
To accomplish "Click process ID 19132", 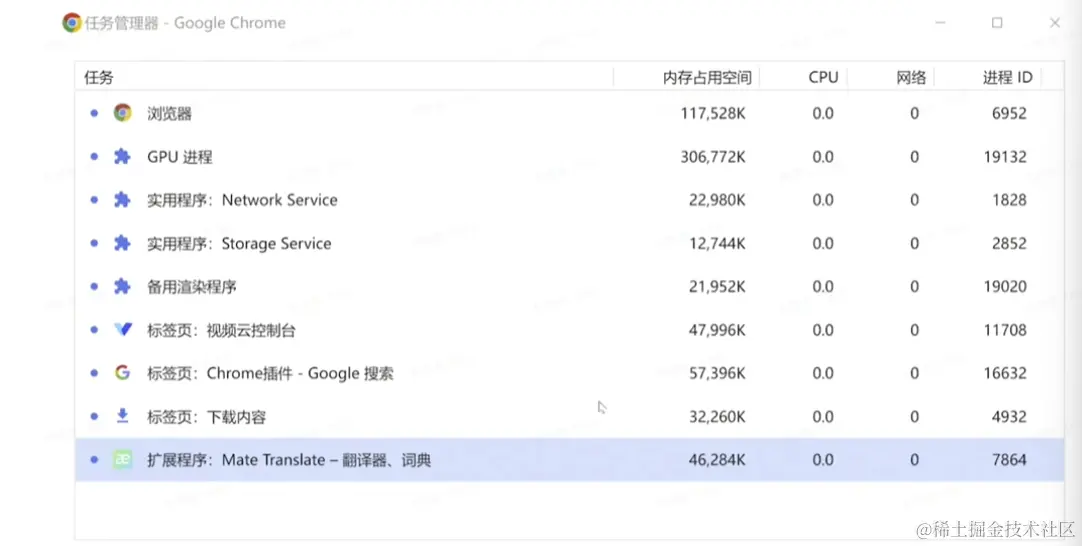I will tap(1005, 157).
